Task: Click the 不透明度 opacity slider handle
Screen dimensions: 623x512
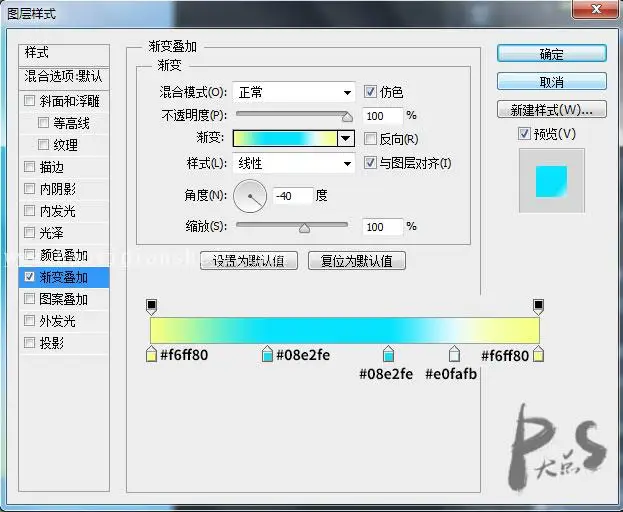Action: pos(347,116)
